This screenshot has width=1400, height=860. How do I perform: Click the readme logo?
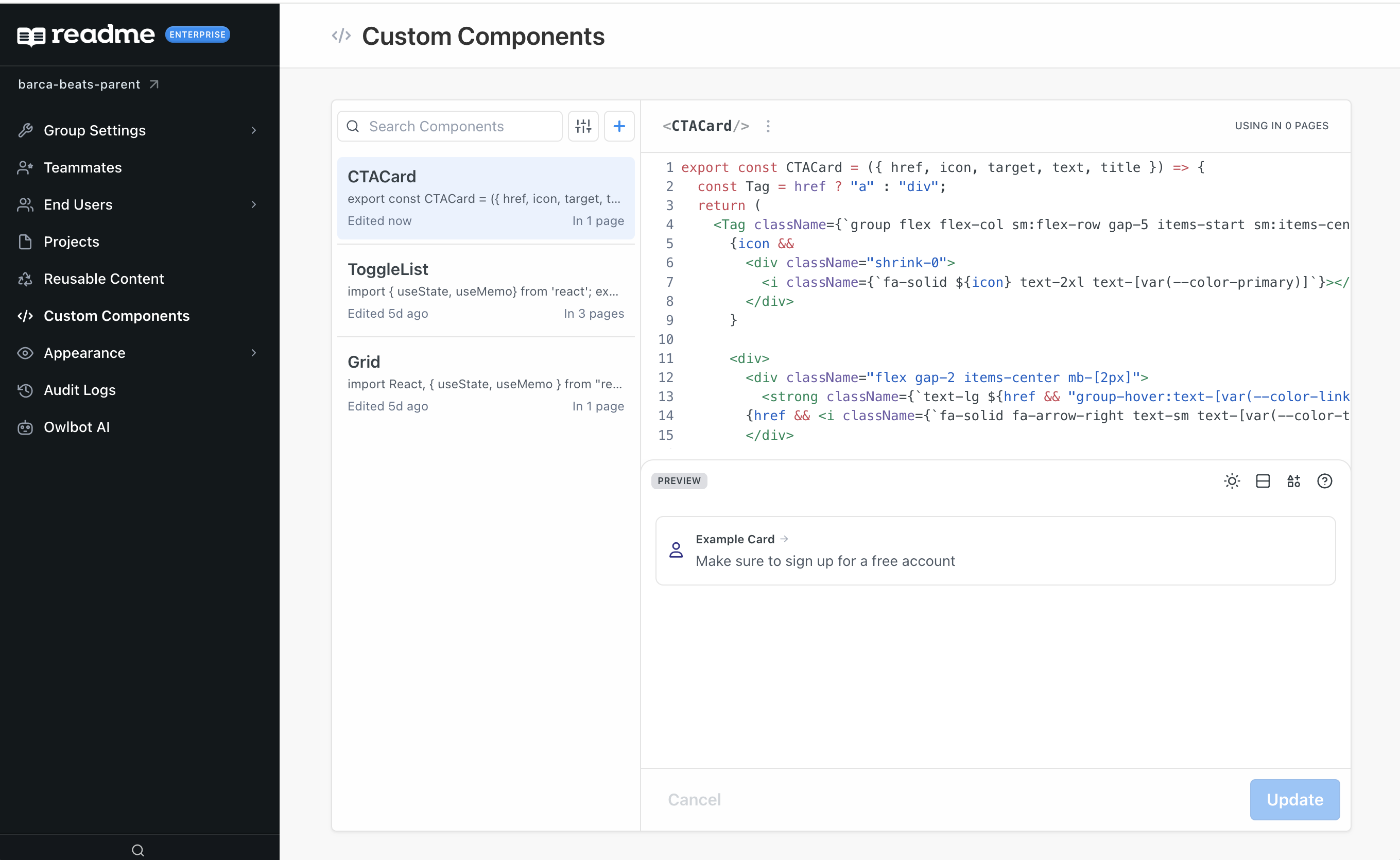tap(85, 35)
